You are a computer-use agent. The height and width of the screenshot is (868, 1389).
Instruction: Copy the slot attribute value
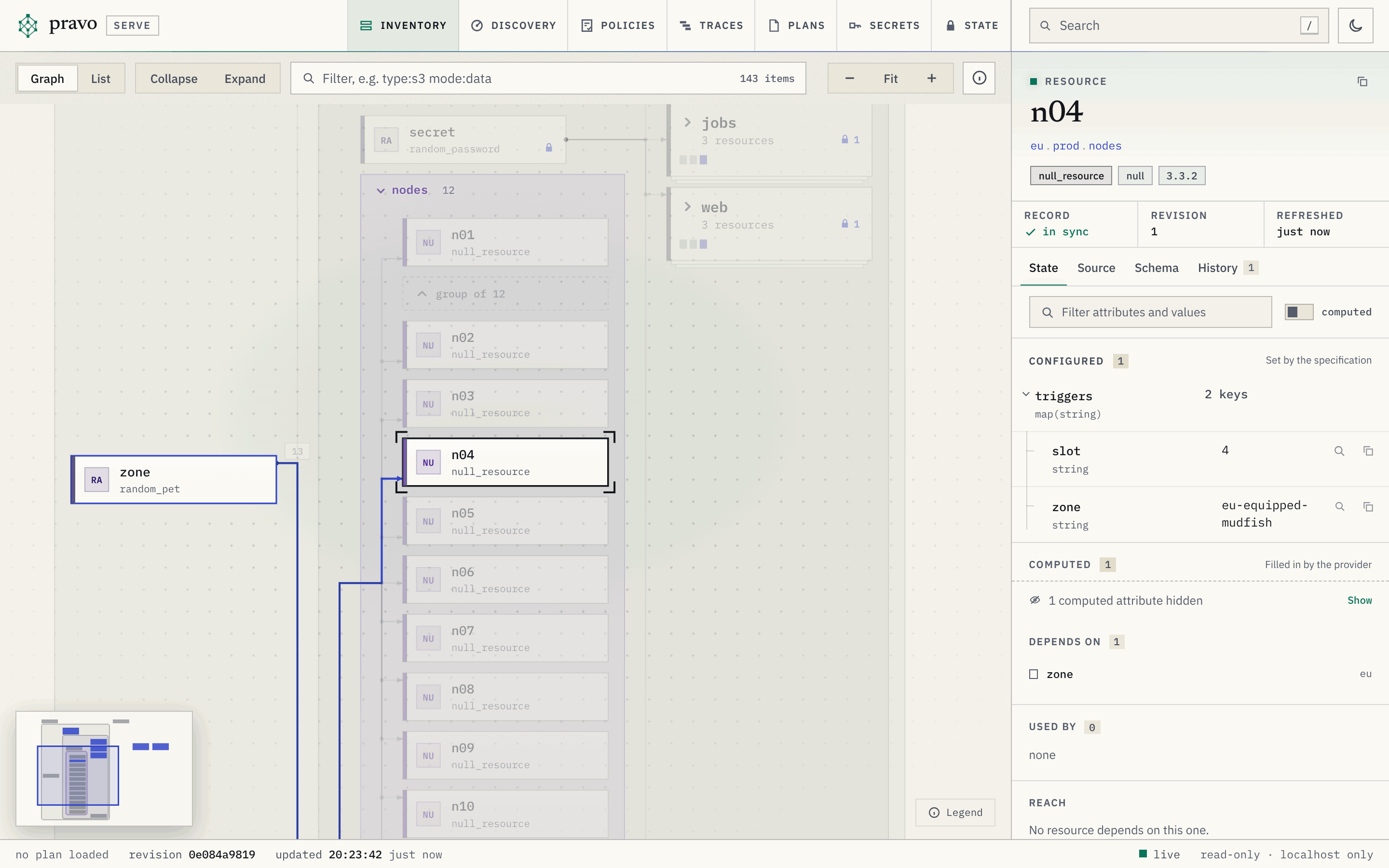pyautogui.click(x=1368, y=451)
